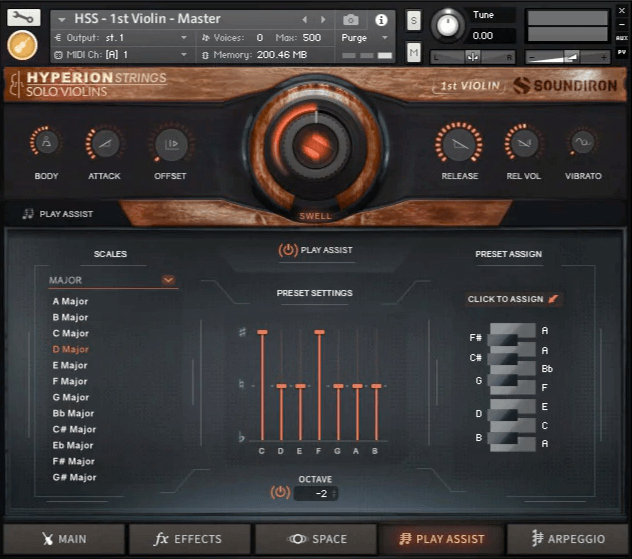632x559 pixels.
Task: Click the Max voices 500 field
Action: tap(312, 38)
